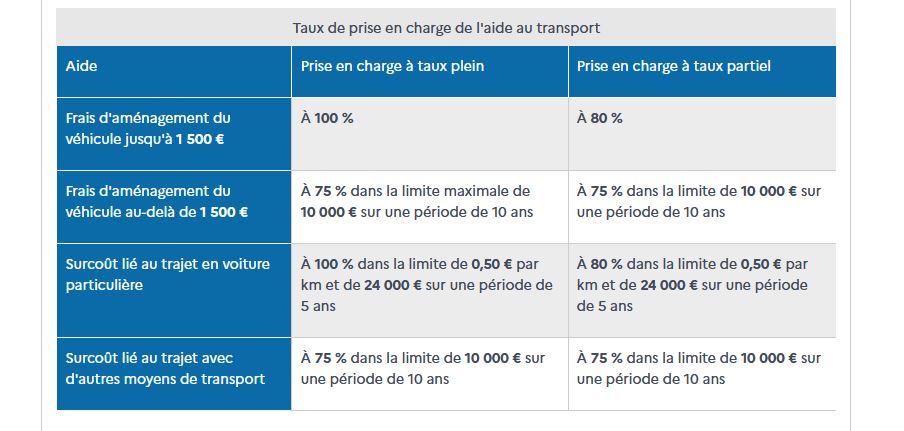Click the "Aide" column header
Image resolution: width=904 pixels, height=431 pixels.
coord(82,66)
